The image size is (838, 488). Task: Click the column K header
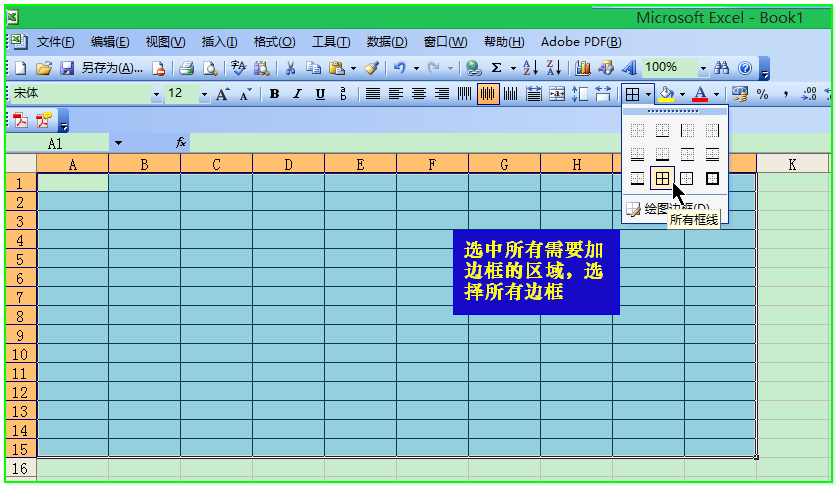click(792, 164)
